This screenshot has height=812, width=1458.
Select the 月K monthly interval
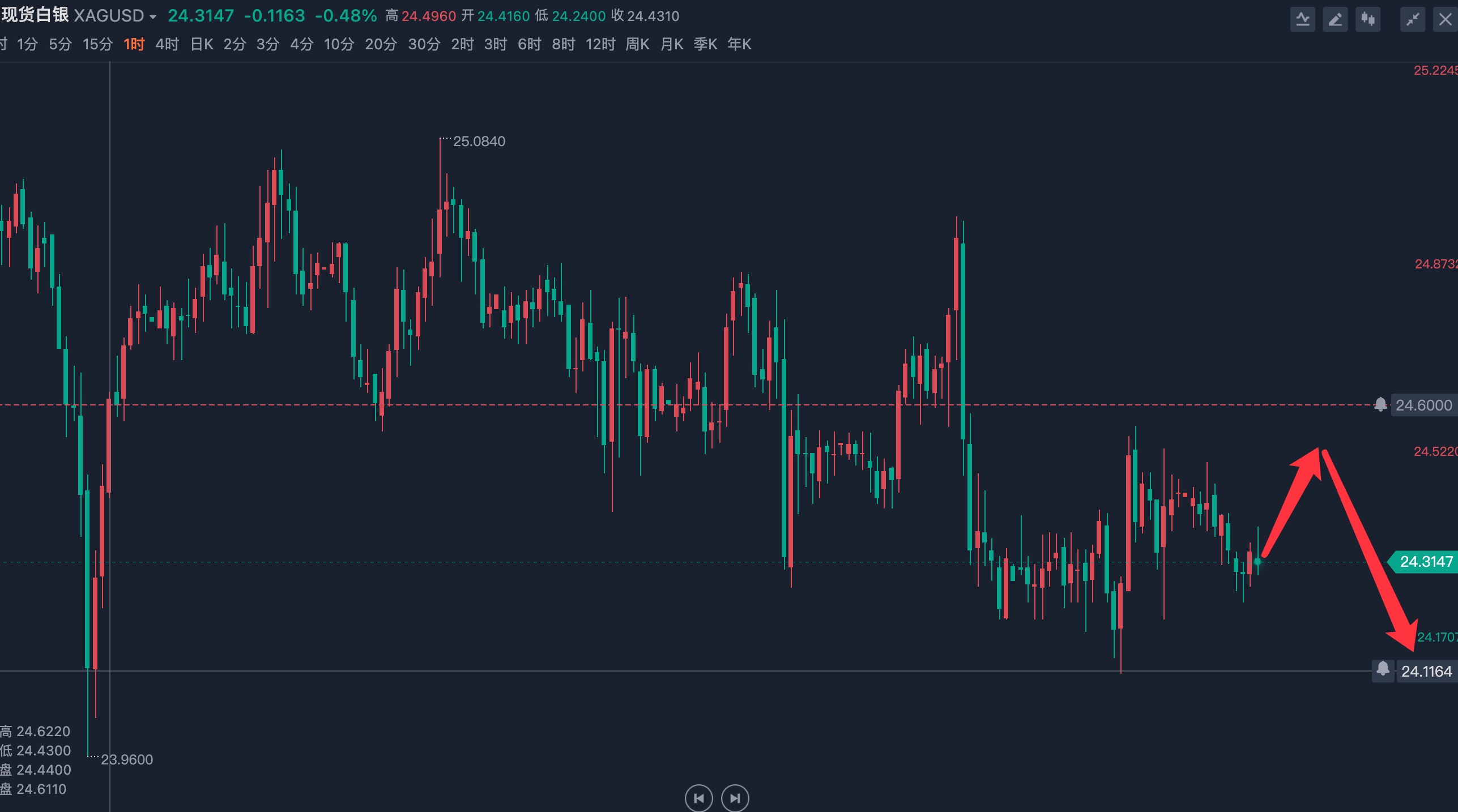[672, 44]
